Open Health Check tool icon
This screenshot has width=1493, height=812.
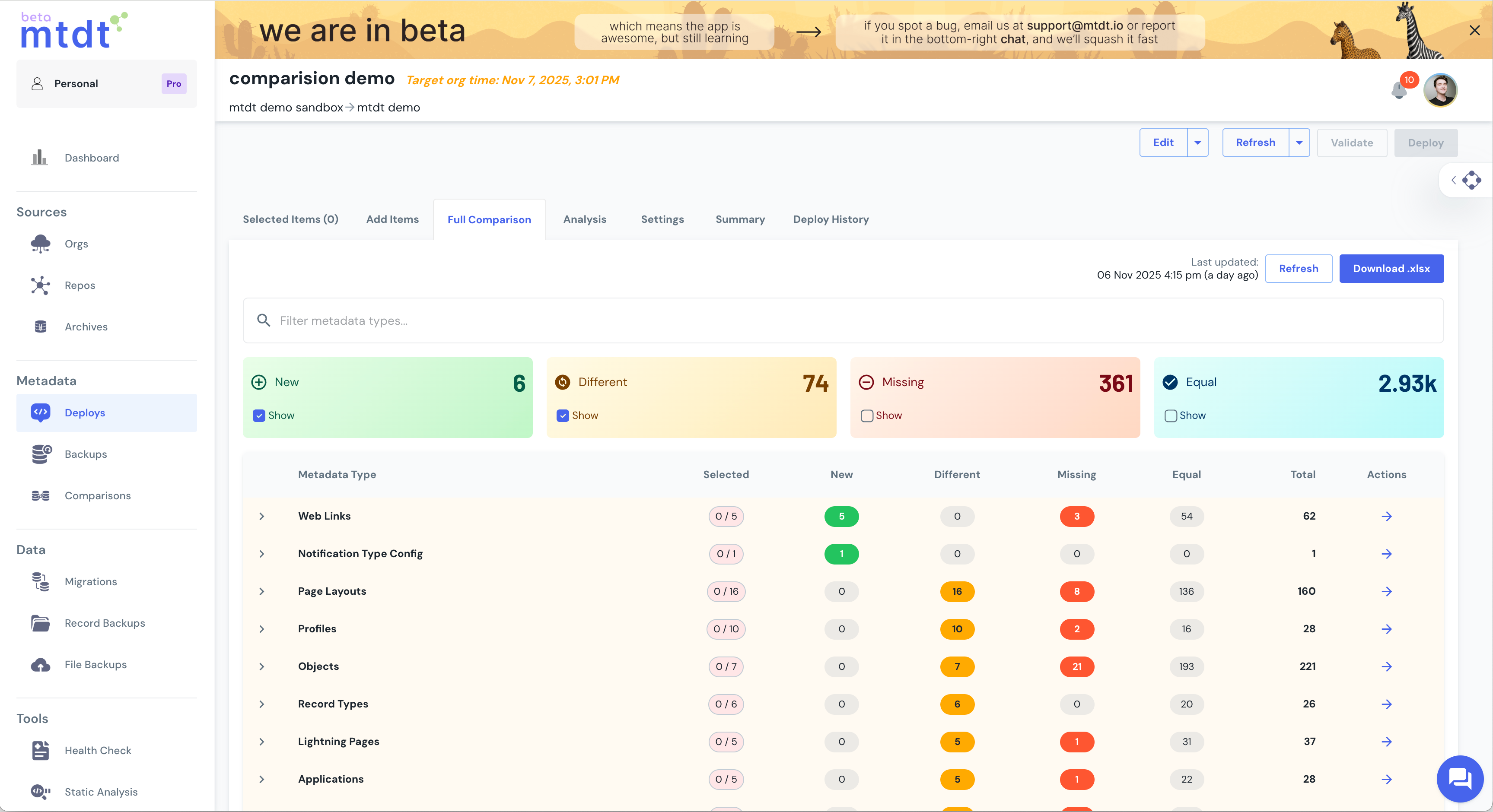pos(40,751)
